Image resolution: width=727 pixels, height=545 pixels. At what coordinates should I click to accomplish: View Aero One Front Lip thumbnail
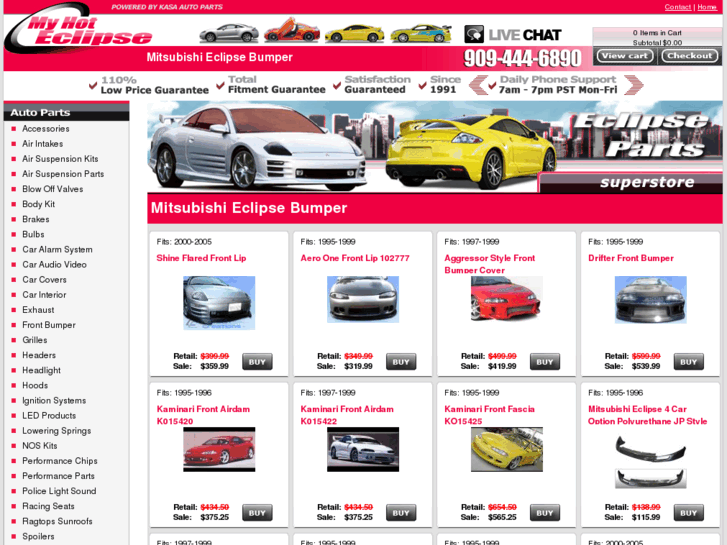click(x=363, y=299)
